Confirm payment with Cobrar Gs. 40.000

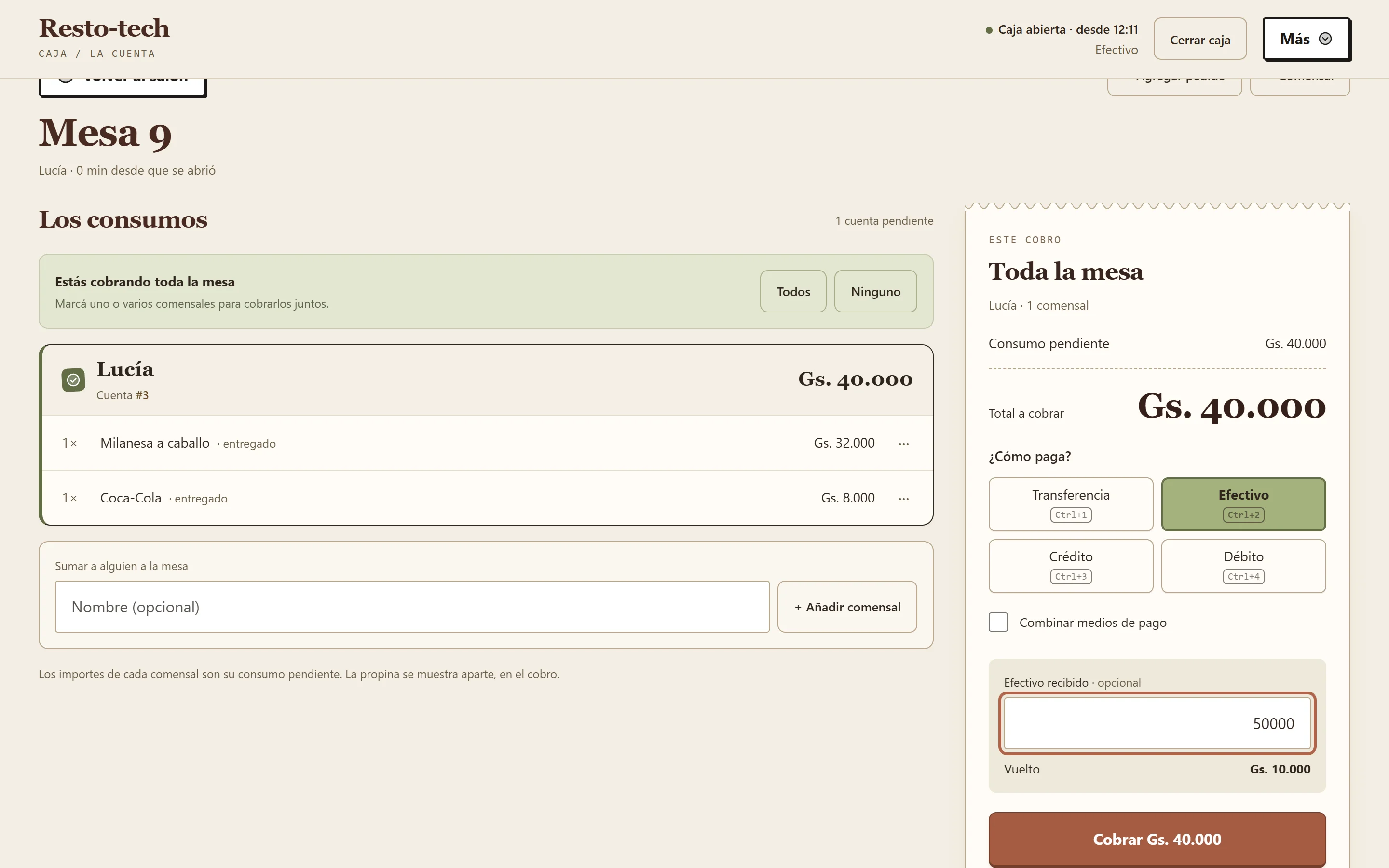1157,839
